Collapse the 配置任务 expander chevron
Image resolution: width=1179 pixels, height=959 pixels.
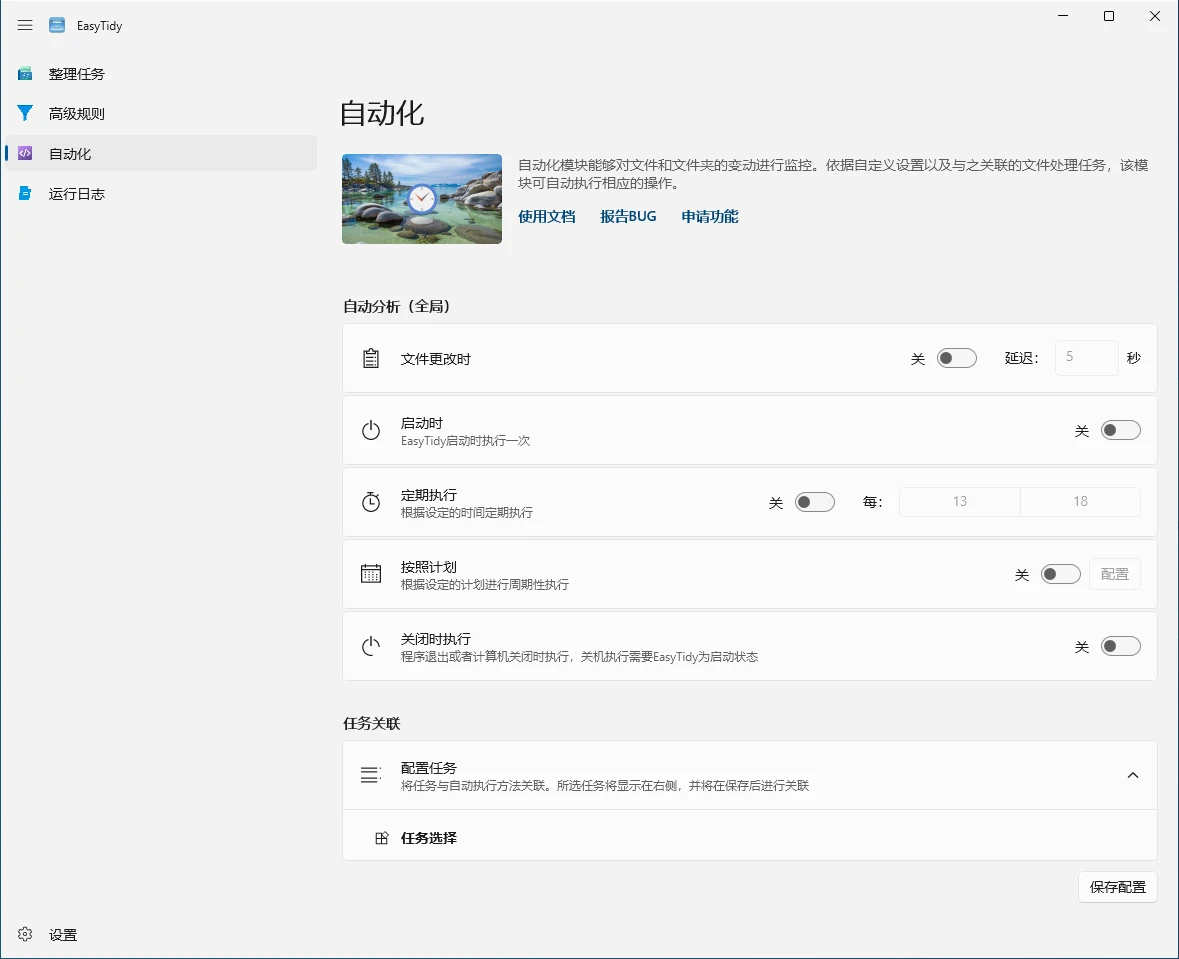pos(1132,775)
